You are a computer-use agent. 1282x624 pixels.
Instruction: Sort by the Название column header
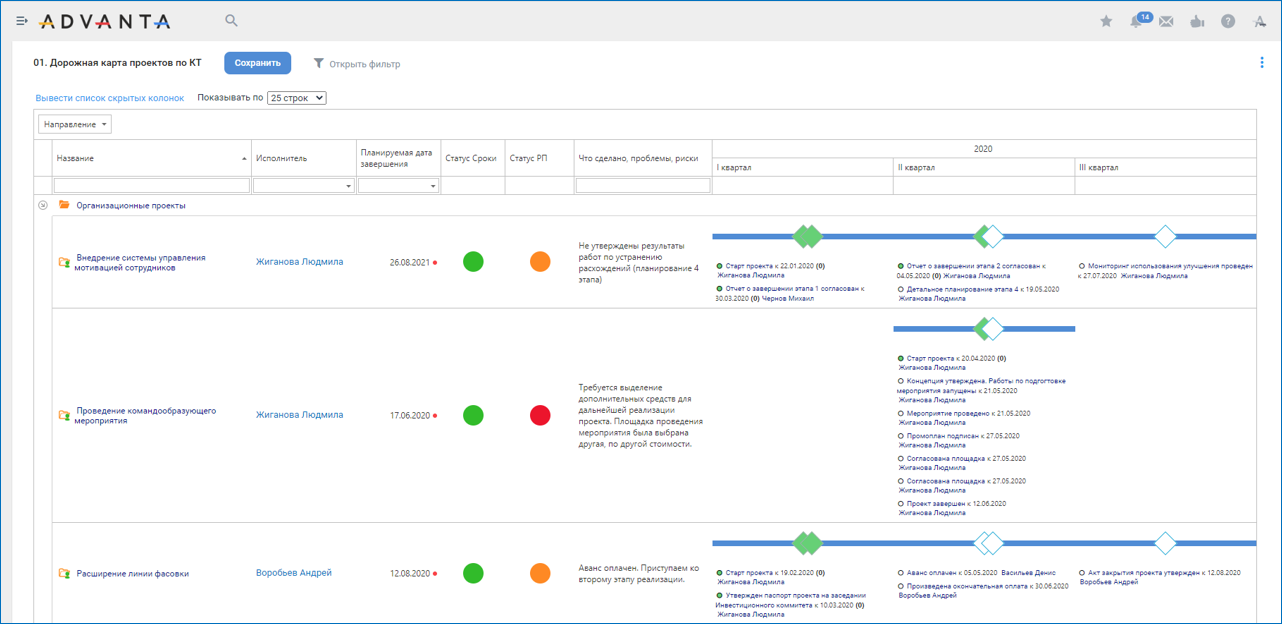point(150,158)
